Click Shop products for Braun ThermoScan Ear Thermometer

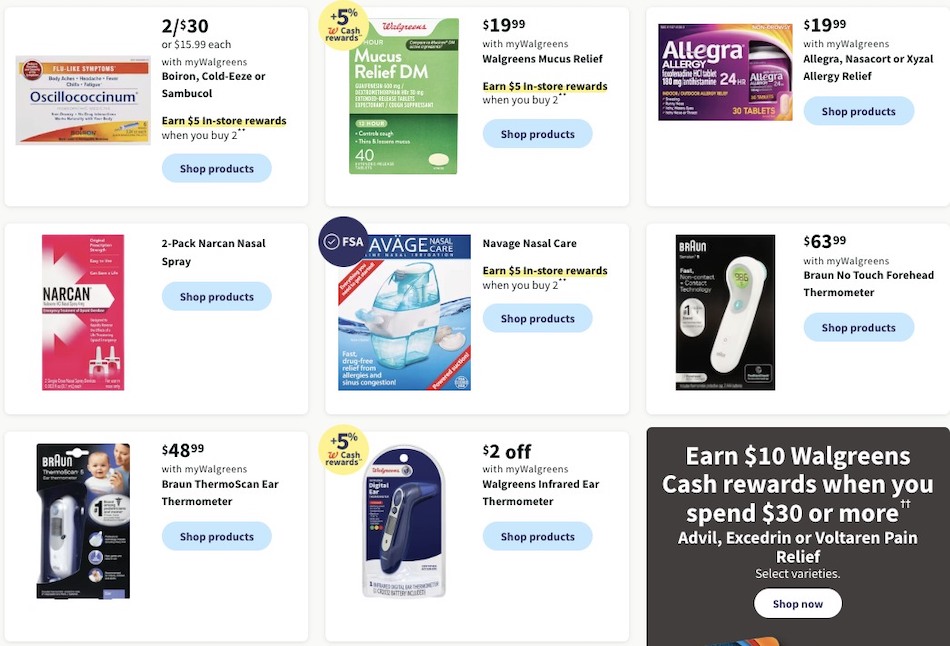pyautogui.click(x=216, y=536)
